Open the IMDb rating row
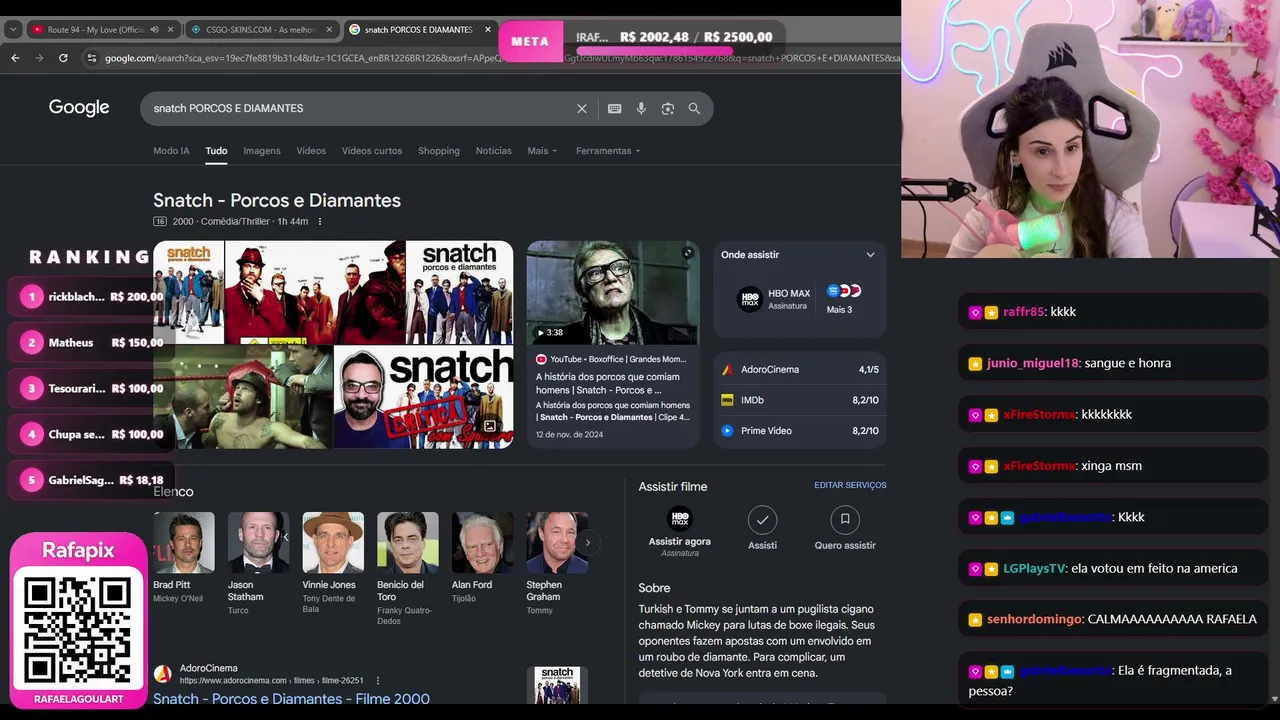This screenshot has height=720, width=1280. (800, 400)
